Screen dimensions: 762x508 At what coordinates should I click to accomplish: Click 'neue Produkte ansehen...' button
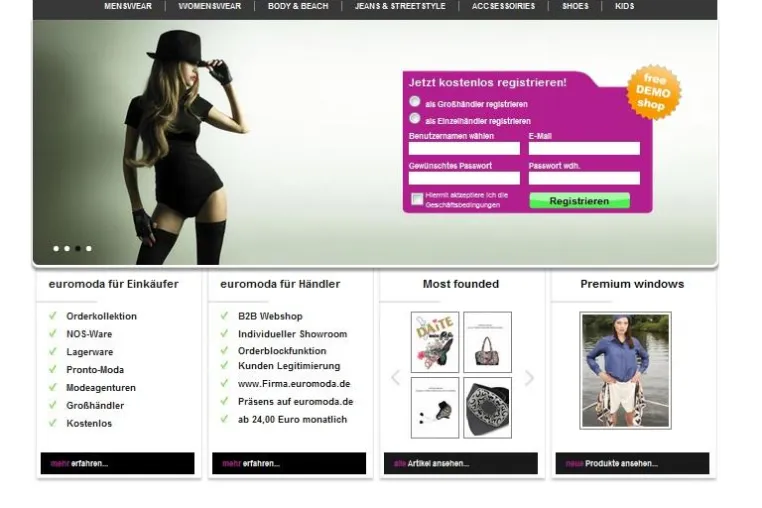tap(632, 463)
